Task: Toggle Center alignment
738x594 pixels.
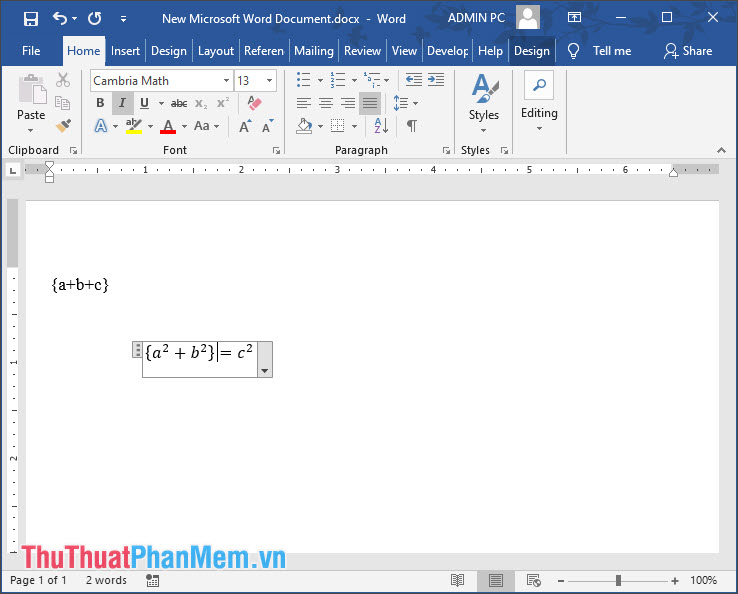Action: (326, 103)
